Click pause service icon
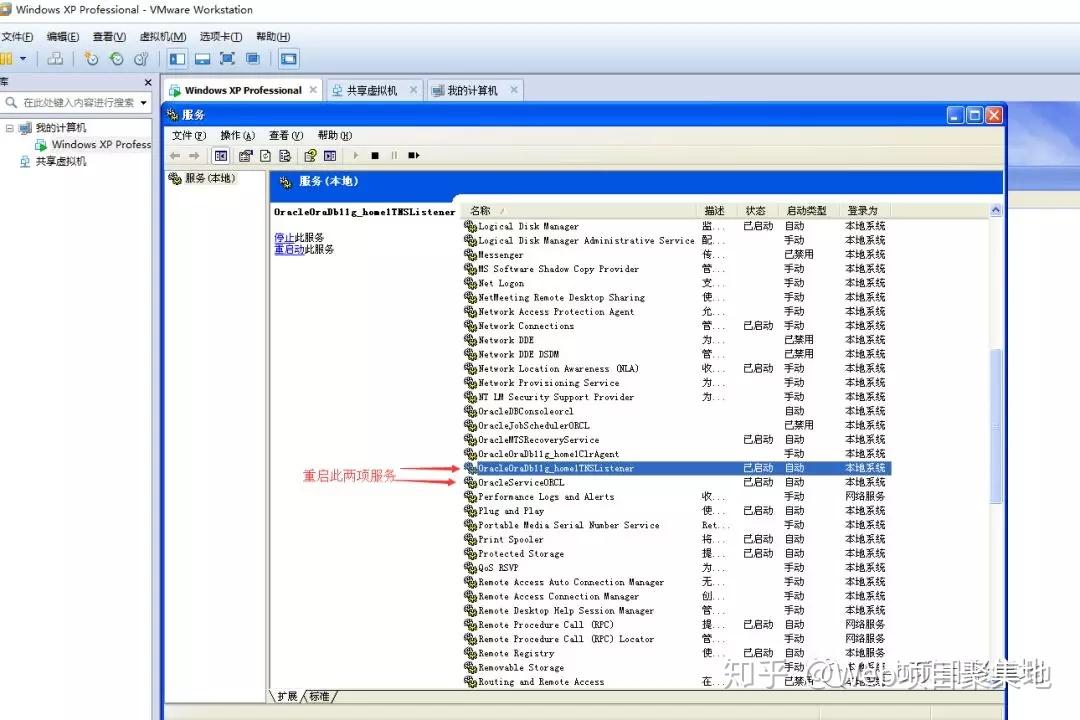This screenshot has height=720, width=1080. [394, 156]
